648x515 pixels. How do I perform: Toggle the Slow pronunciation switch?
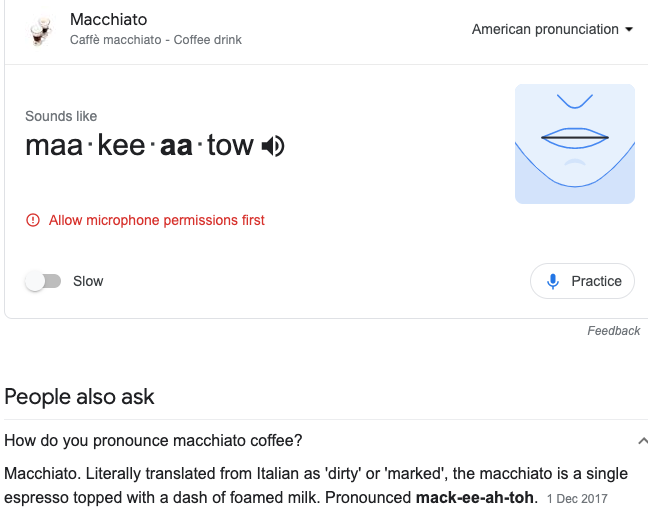tap(43, 281)
